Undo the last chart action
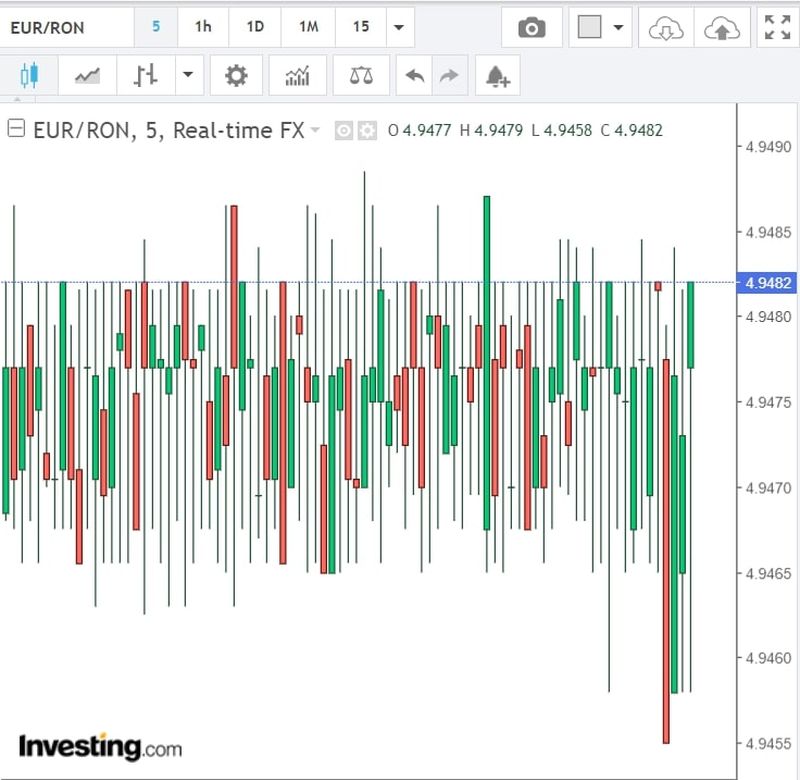This screenshot has height=780, width=800. pyautogui.click(x=414, y=76)
